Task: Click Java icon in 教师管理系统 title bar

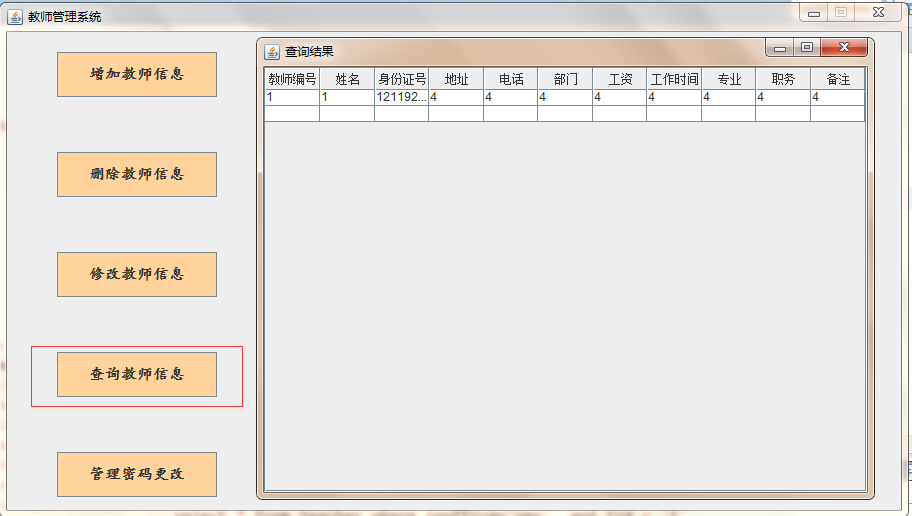Action: point(15,17)
